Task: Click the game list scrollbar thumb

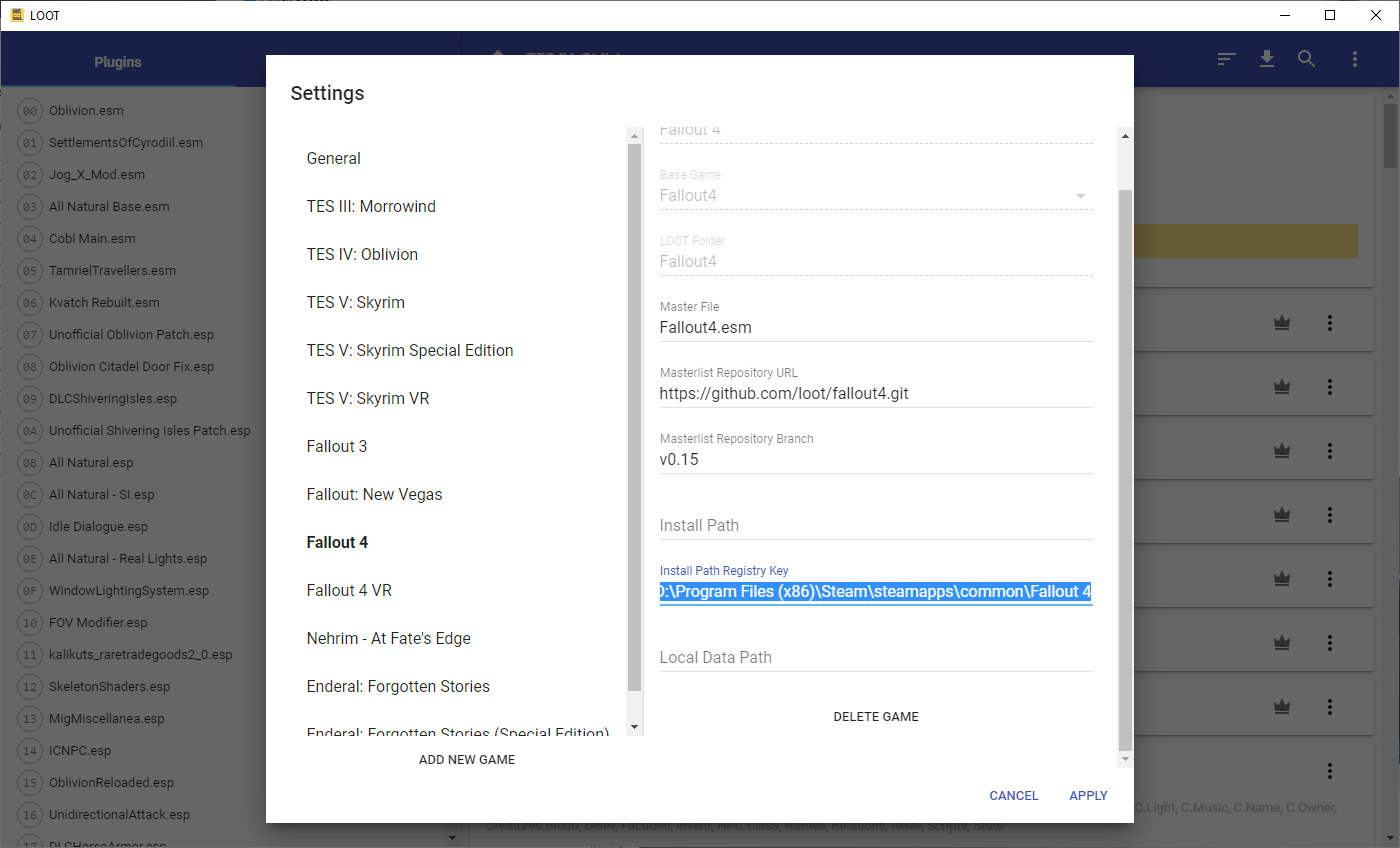Action: pyautogui.click(x=634, y=418)
